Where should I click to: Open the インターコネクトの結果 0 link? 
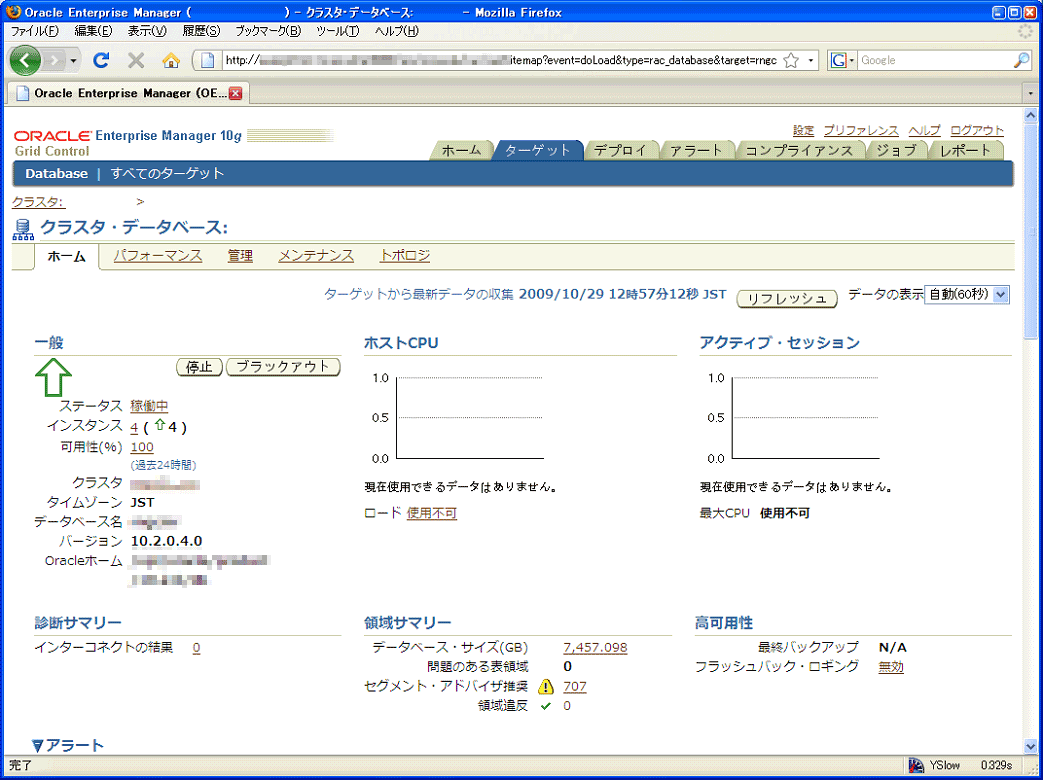click(x=197, y=648)
